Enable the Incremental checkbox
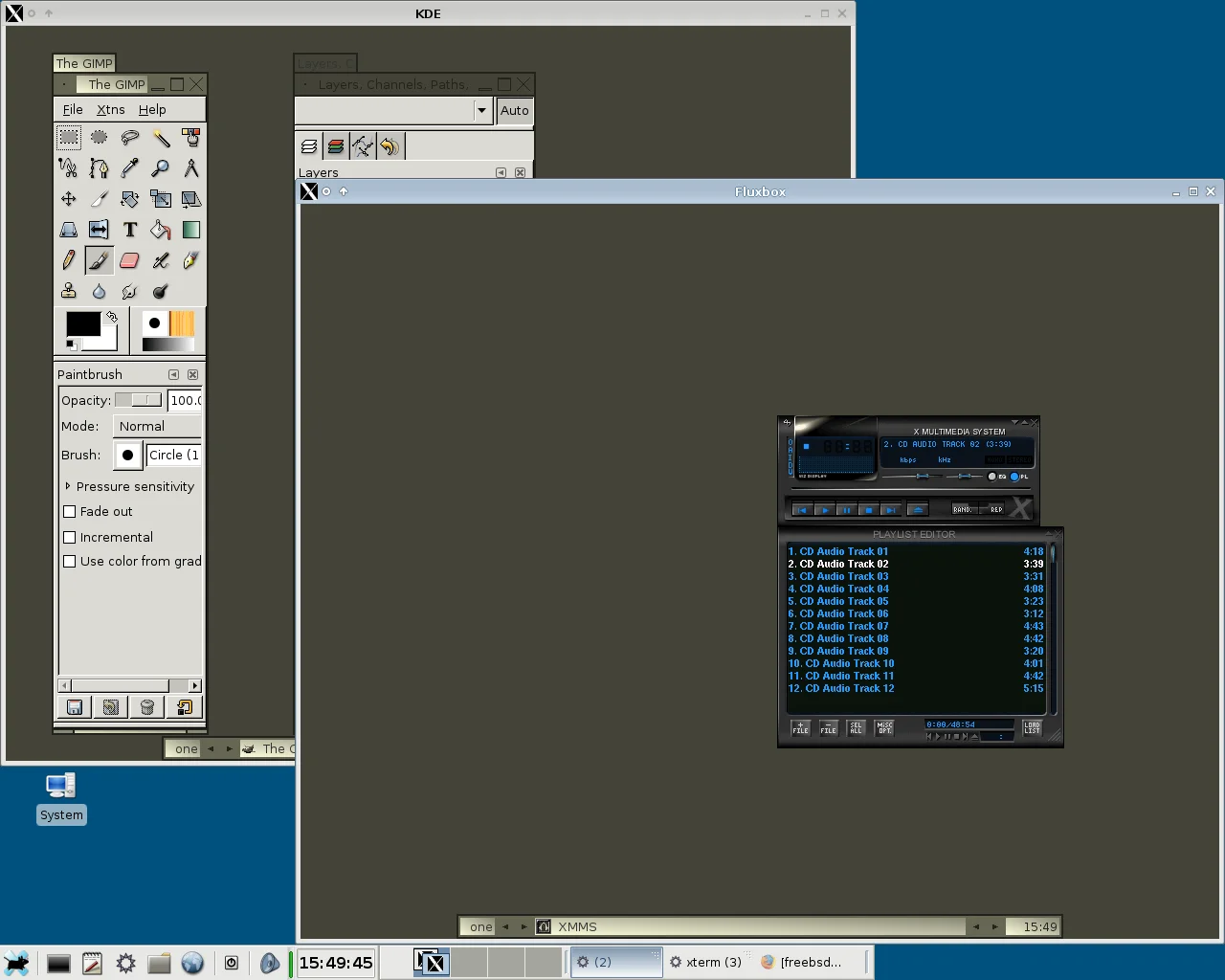This screenshot has width=1225, height=980. pos(69,538)
